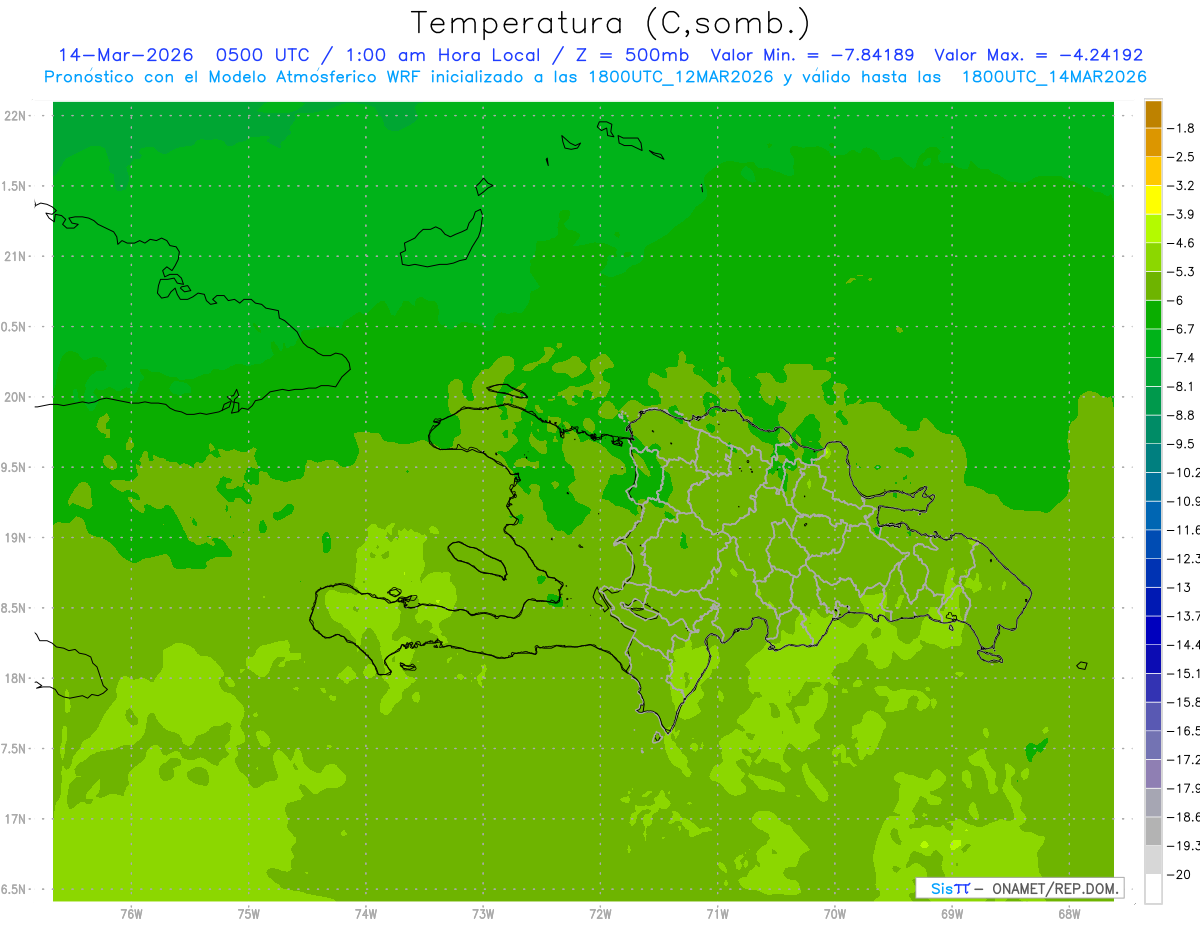Click the '76W' longitude axis label
Screen dimensions: 1200x927
(x=131, y=914)
